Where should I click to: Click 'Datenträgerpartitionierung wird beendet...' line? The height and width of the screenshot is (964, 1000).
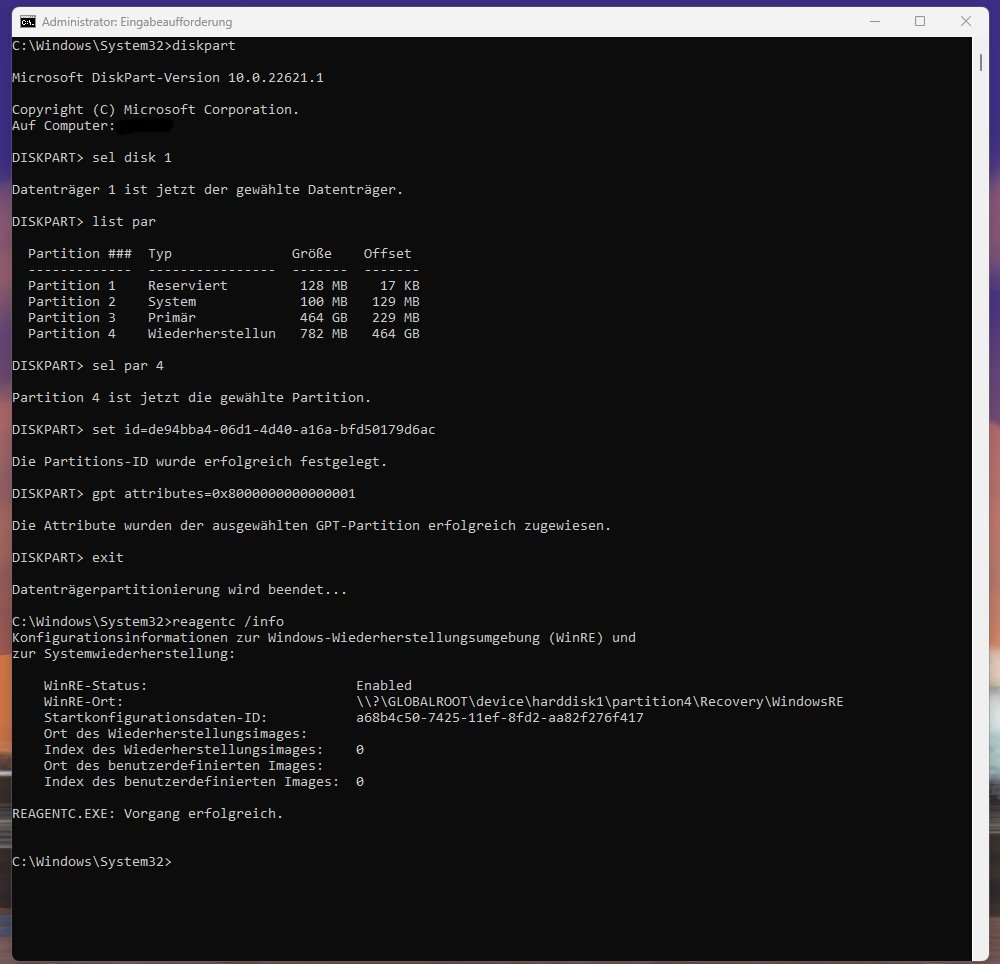pyautogui.click(x=180, y=590)
